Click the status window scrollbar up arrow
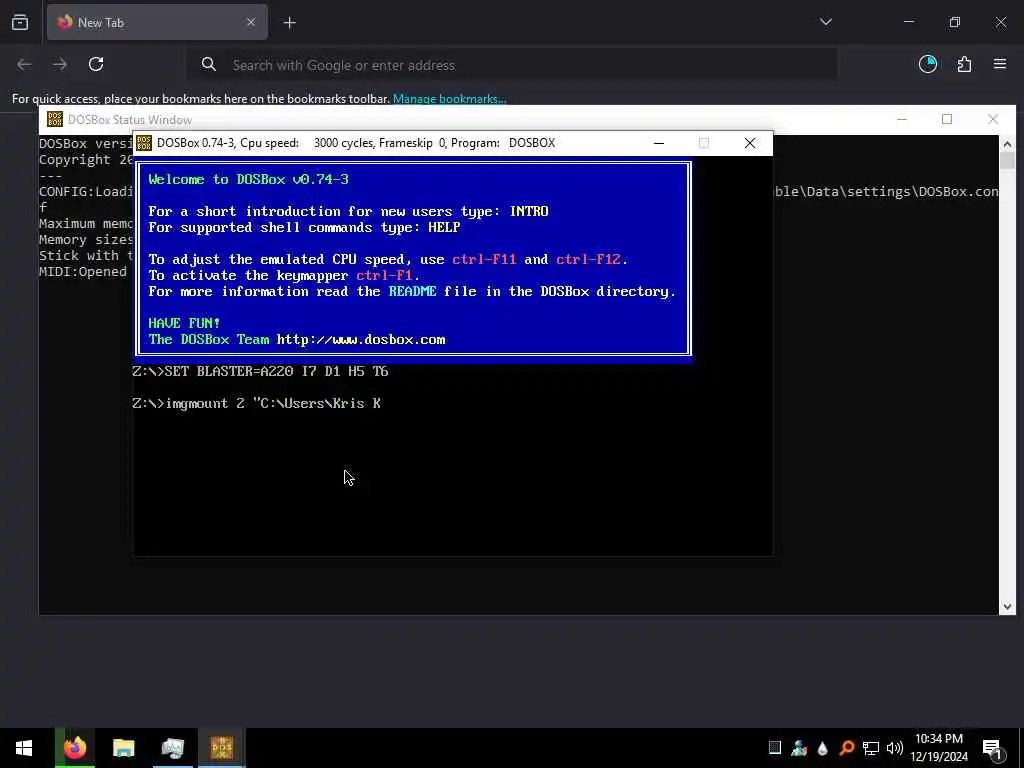 pos(1007,144)
